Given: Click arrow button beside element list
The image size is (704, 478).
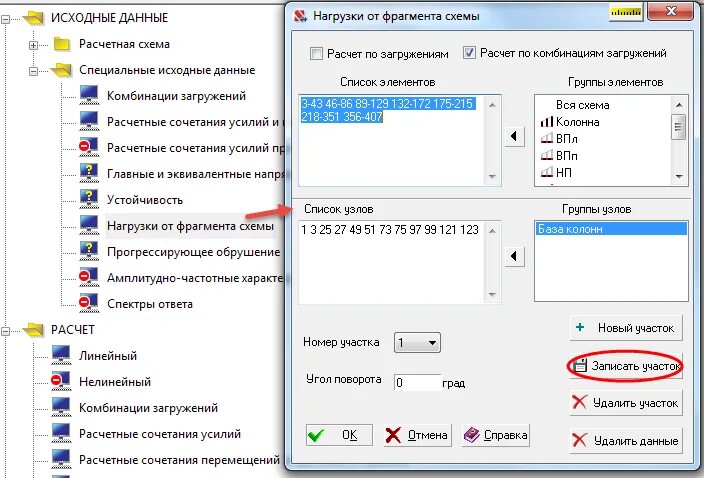Looking at the screenshot, I should (x=515, y=136).
